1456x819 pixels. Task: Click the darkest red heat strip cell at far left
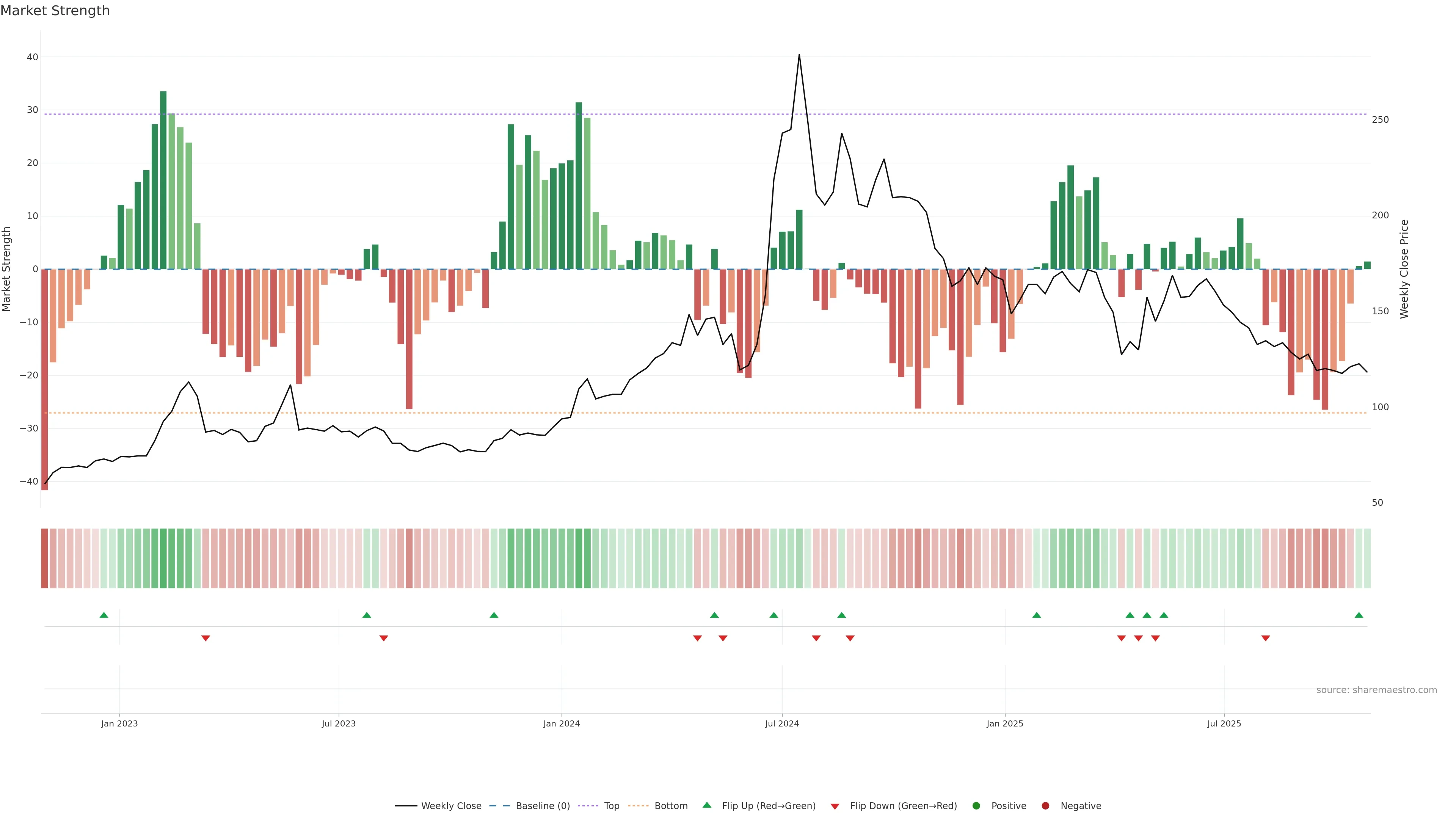(44, 559)
